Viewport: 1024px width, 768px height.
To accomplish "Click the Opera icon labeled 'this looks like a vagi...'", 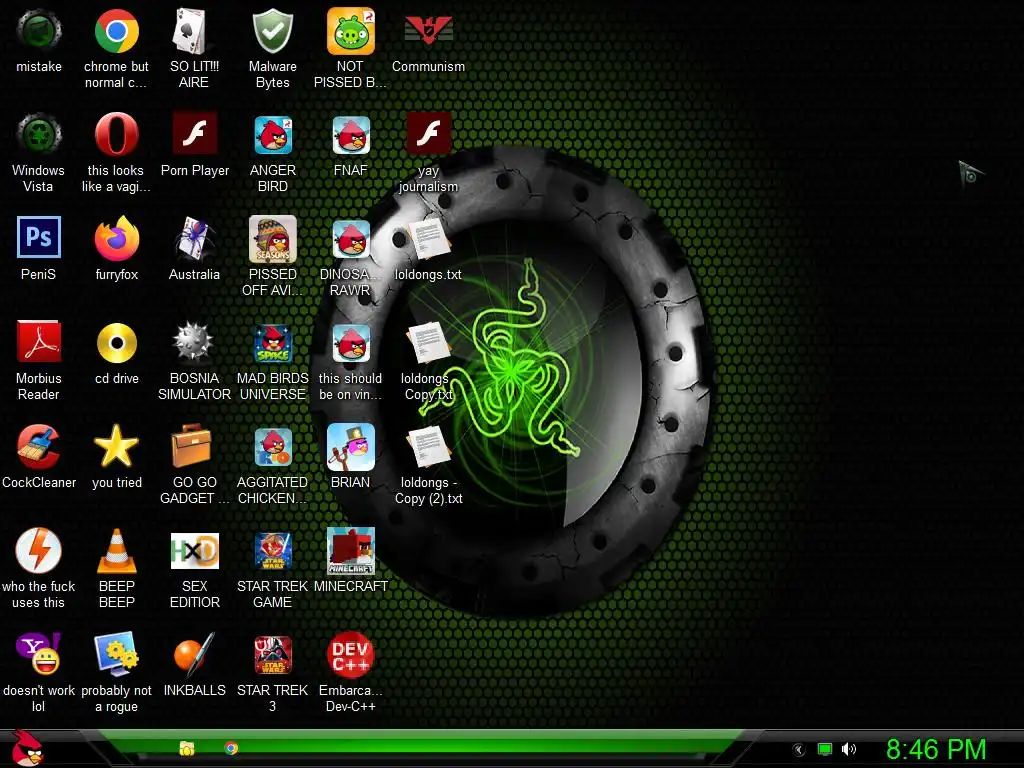I will pos(116,134).
